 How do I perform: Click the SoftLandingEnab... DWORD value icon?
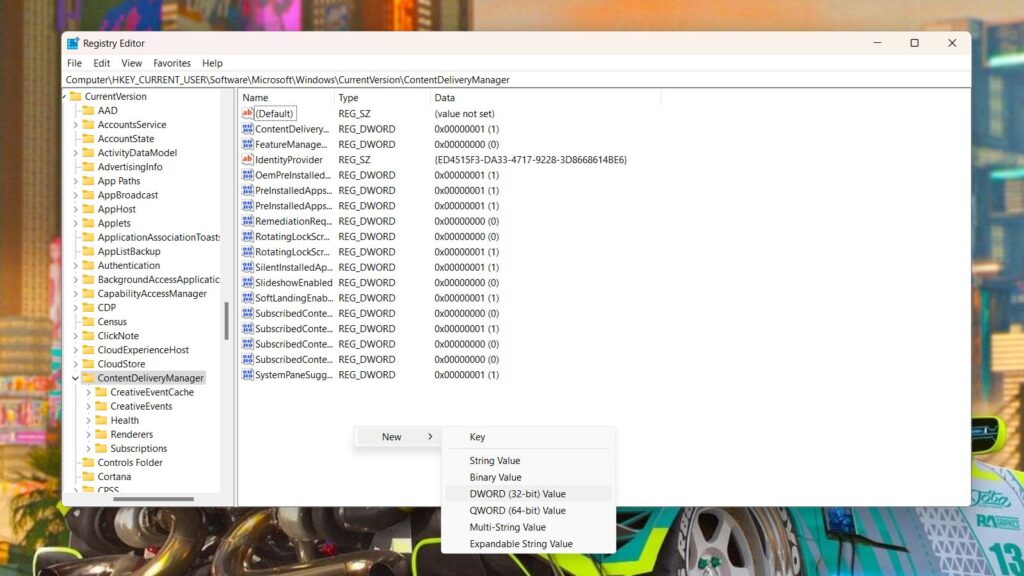(247, 298)
